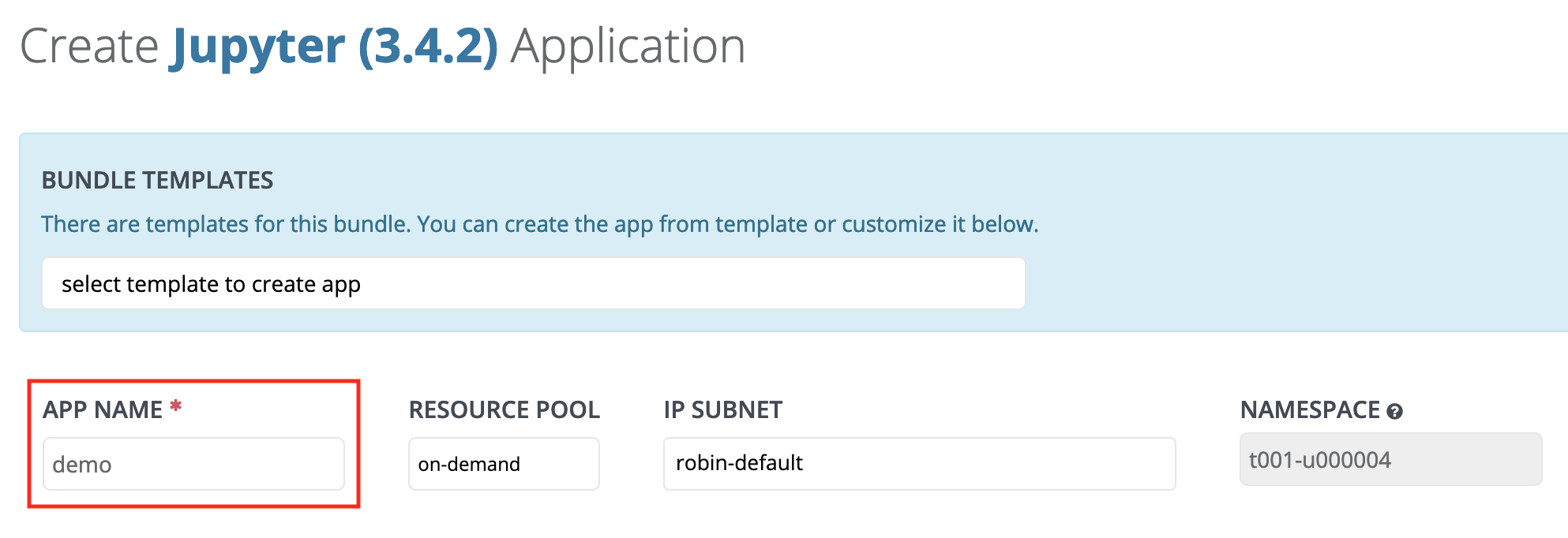The height and width of the screenshot is (538, 1568).
Task: Click the text 'There are templates for this bundle'
Action: coord(224,224)
